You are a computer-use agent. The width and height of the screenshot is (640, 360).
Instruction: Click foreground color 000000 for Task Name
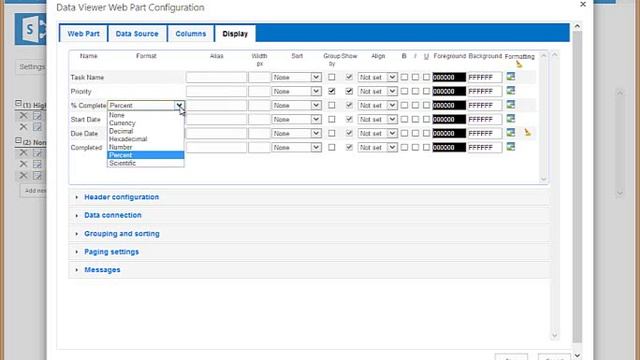449,77
